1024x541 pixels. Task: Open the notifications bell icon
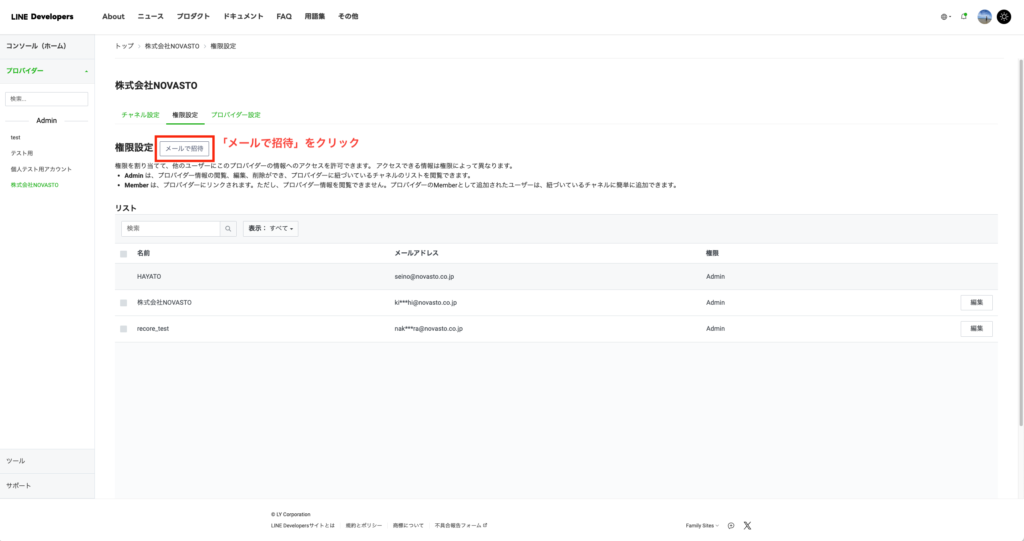click(x=963, y=17)
